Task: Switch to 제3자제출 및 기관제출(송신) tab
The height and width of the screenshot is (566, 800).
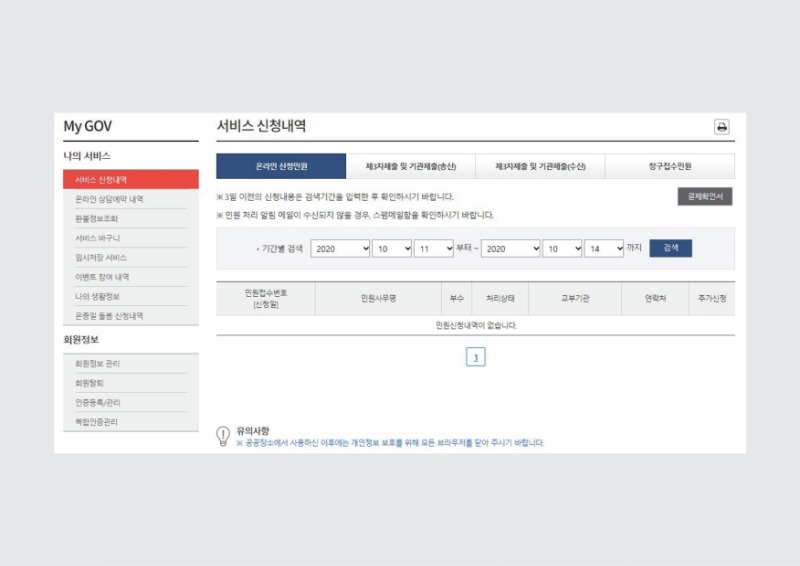Action: [410, 166]
